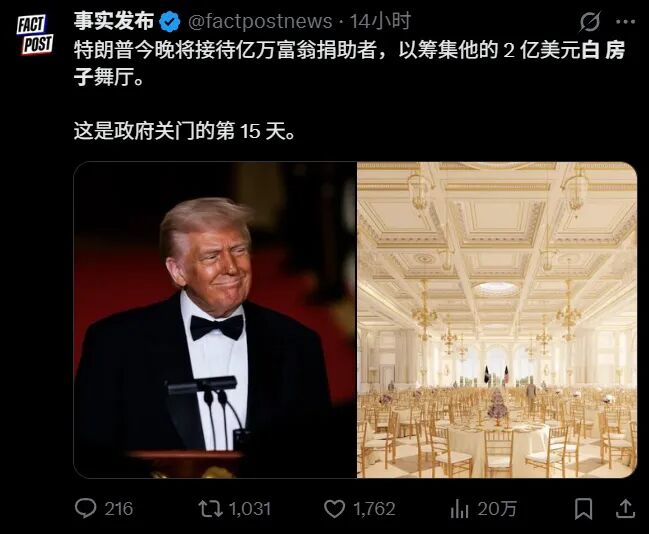Click the 20万 views count
This screenshot has width=649, height=534.
[x=496, y=509]
